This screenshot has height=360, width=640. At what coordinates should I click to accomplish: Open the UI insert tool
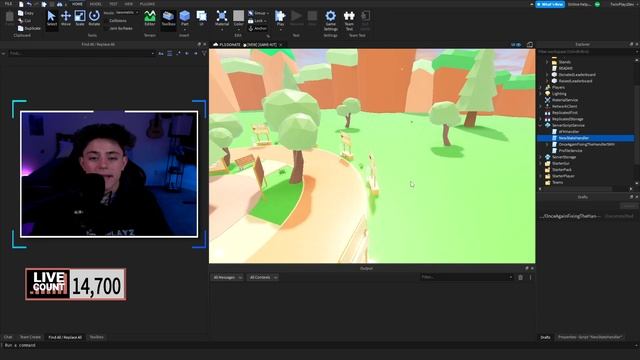(202, 19)
